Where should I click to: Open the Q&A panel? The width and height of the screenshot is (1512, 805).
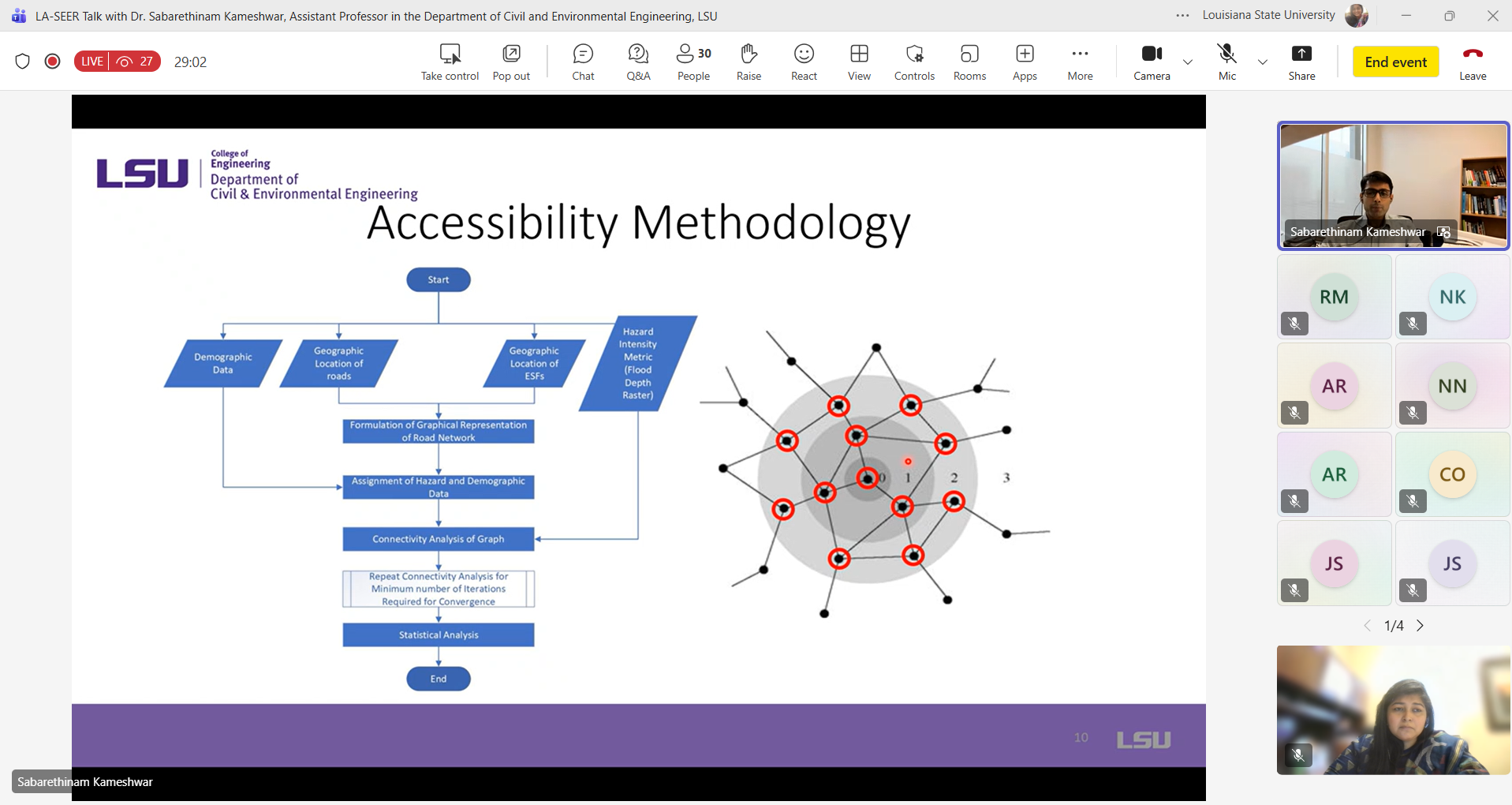point(638,62)
